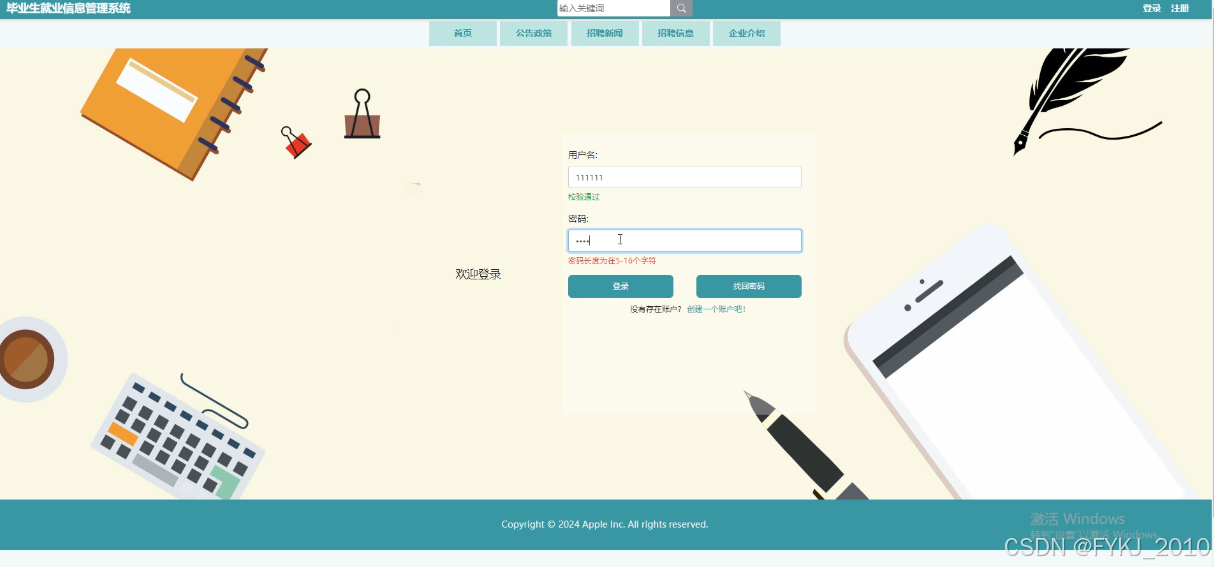Click the 密码 label
Image resolution: width=1214 pixels, height=567 pixels.
tap(578, 218)
